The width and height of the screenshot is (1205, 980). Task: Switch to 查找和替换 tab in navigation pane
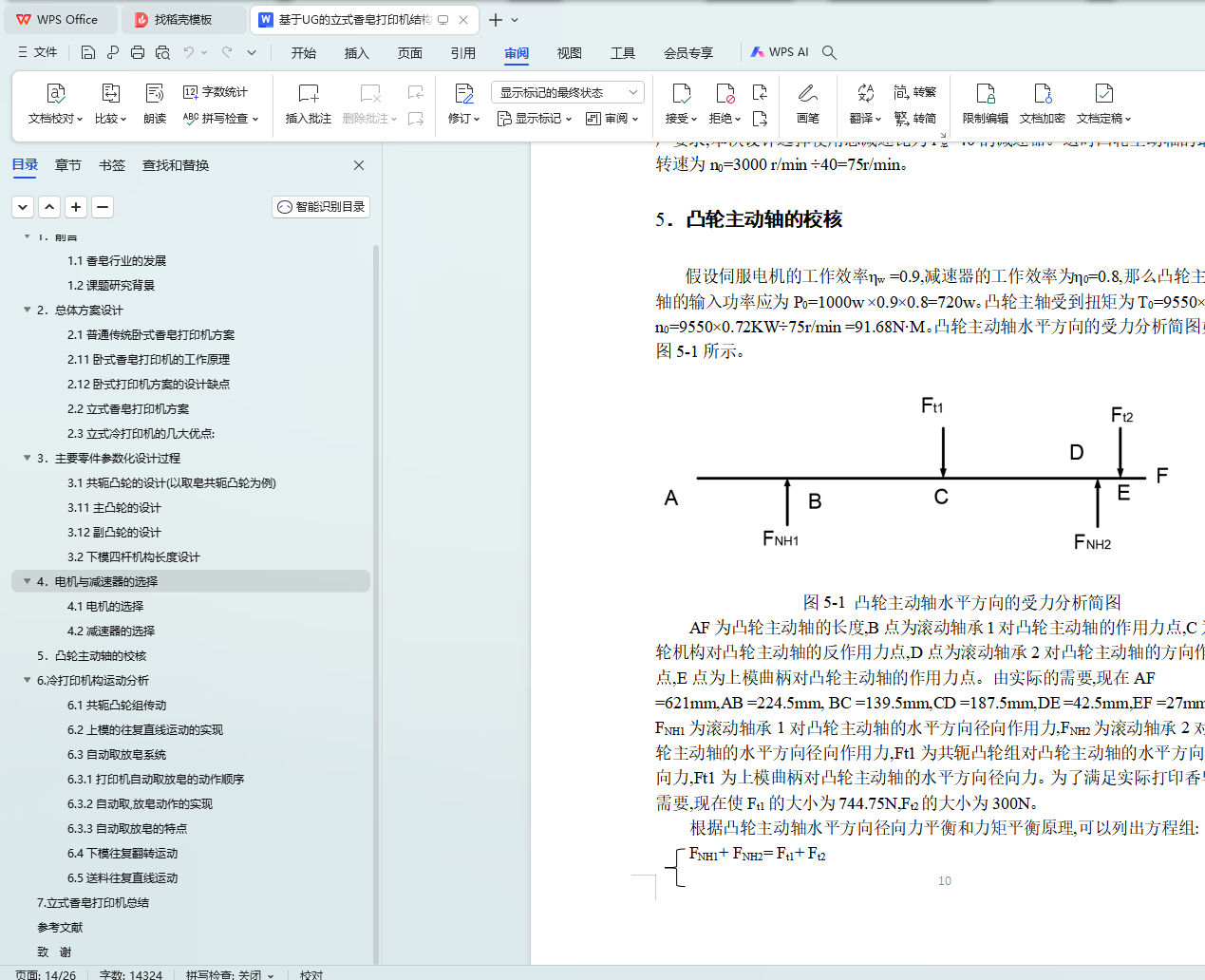coord(176,165)
